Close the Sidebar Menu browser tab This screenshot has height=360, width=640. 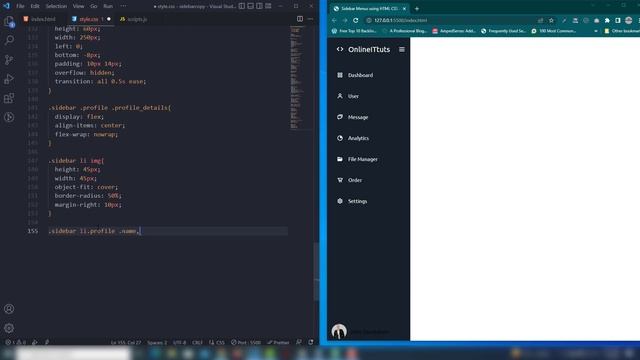coord(404,9)
